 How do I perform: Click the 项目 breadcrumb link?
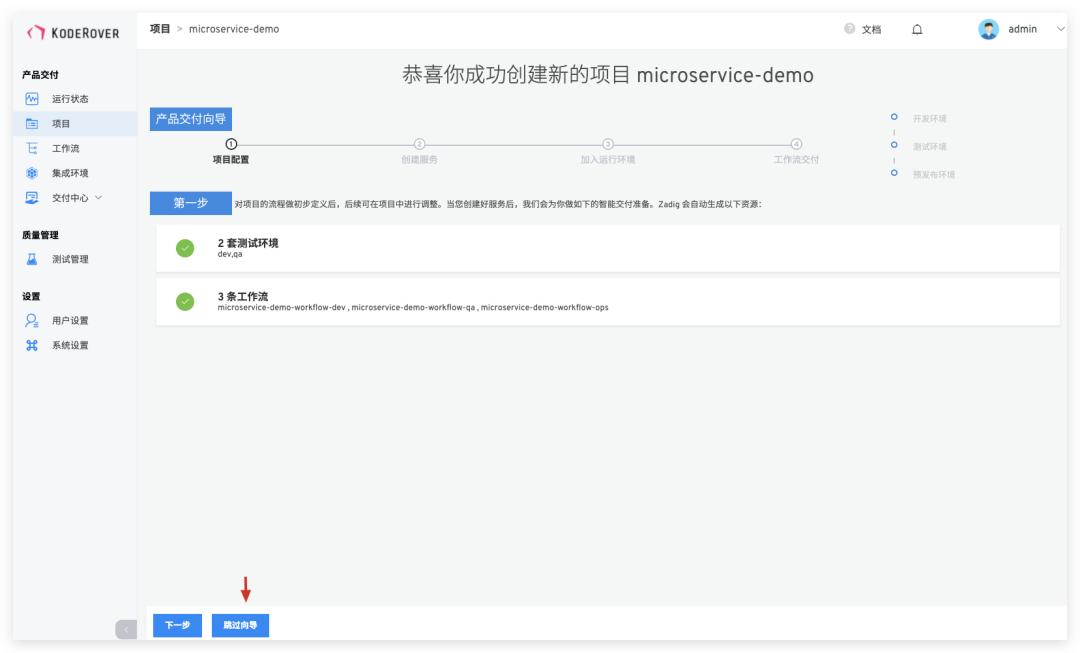(160, 29)
